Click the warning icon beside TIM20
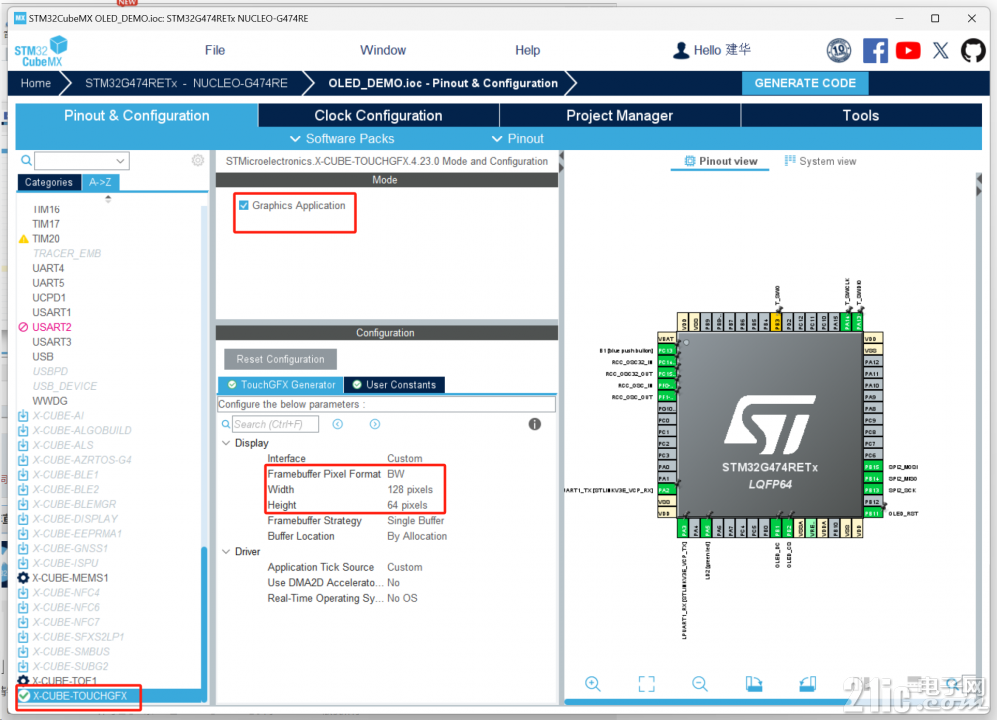997x720 pixels. point(24,239)
